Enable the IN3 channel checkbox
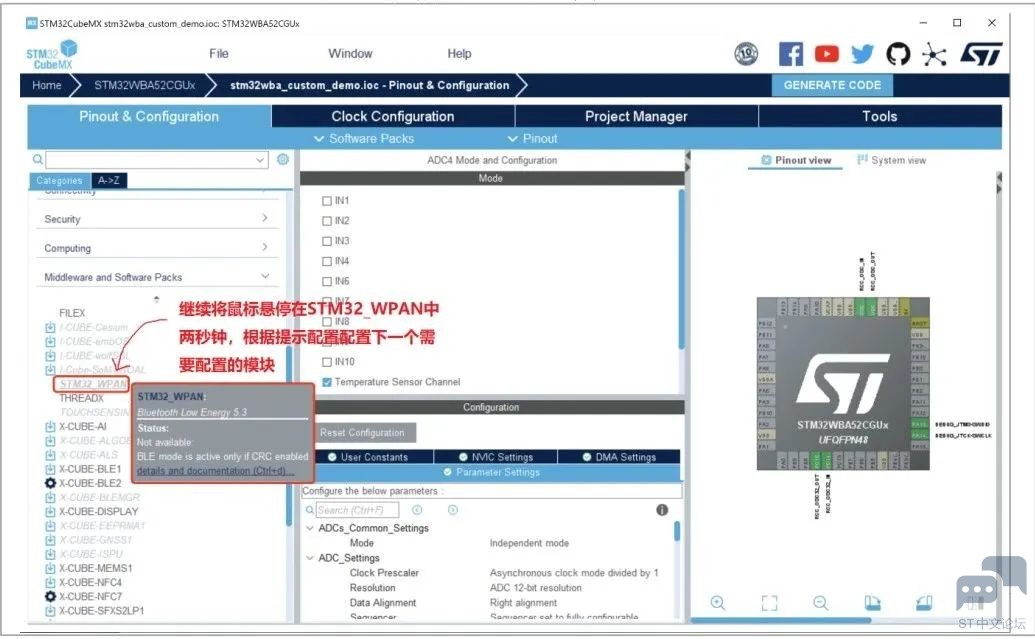Screen dimensions: 1035x639 click(327, 241)
